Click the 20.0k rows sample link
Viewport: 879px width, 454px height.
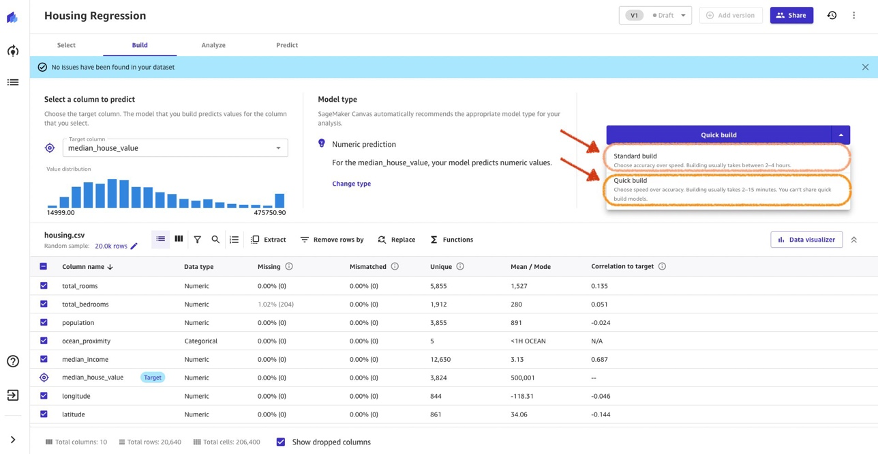click(x=111, y=246)
